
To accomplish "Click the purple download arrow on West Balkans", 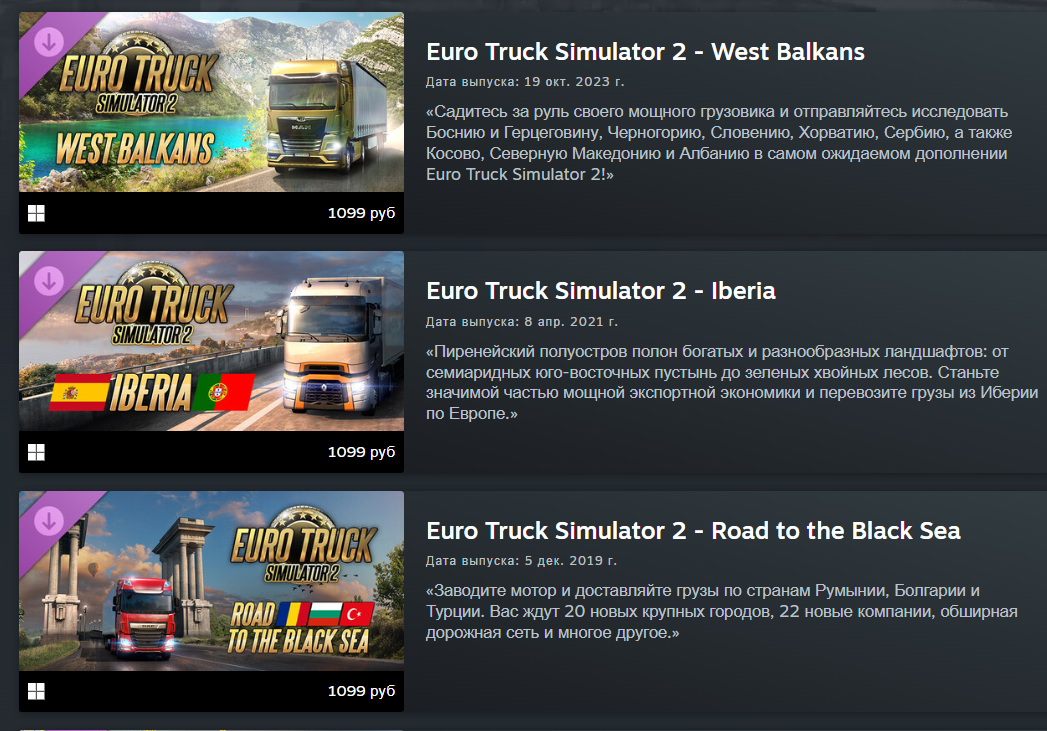I will click(49, 42).
